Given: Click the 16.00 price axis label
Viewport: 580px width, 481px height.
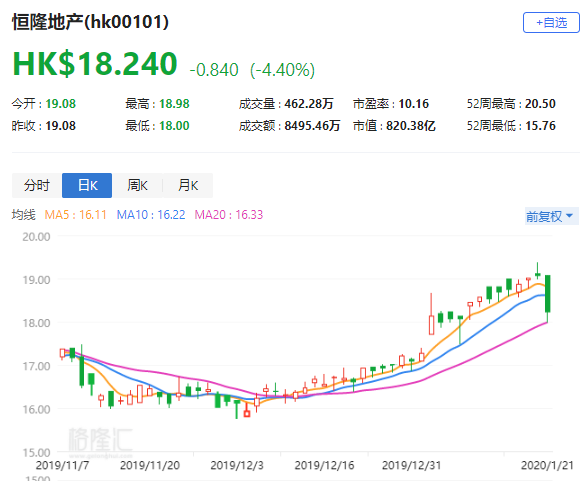Looking at the screenshot, I should [36, 410].
